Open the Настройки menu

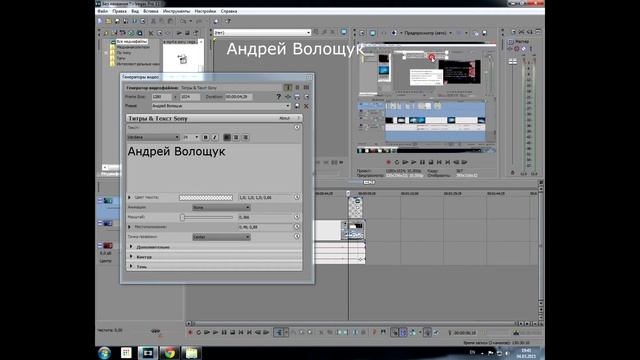click(205, 11)
